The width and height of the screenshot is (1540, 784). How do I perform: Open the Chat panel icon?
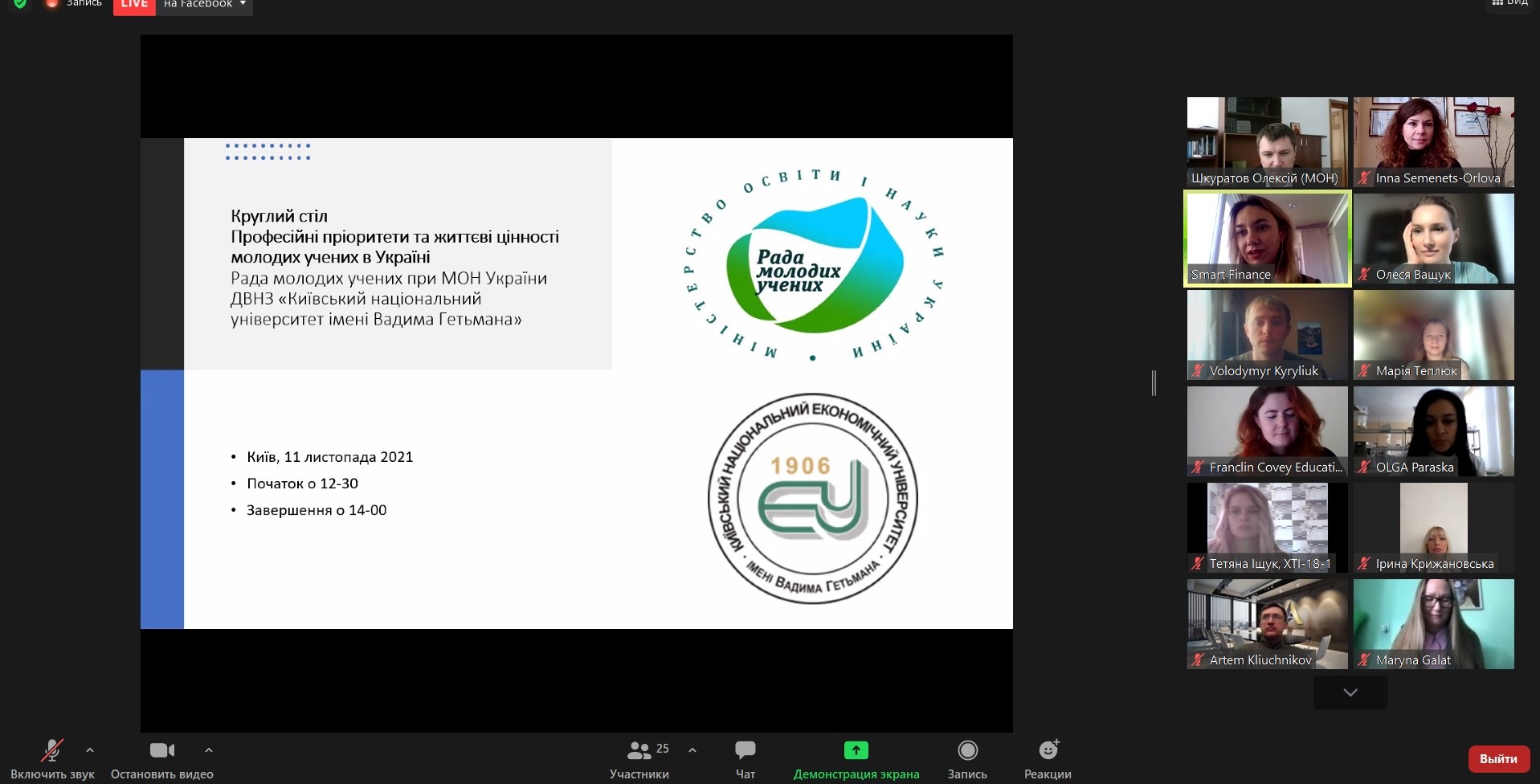[x=745, y=750]
